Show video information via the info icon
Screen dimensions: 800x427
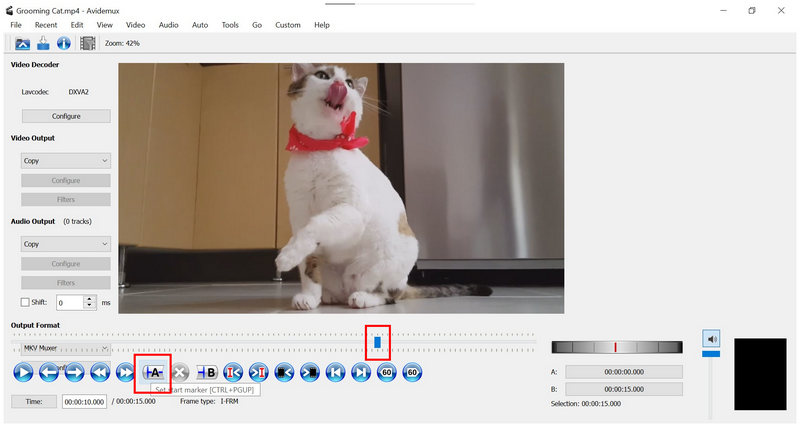(x=64, y=43)
